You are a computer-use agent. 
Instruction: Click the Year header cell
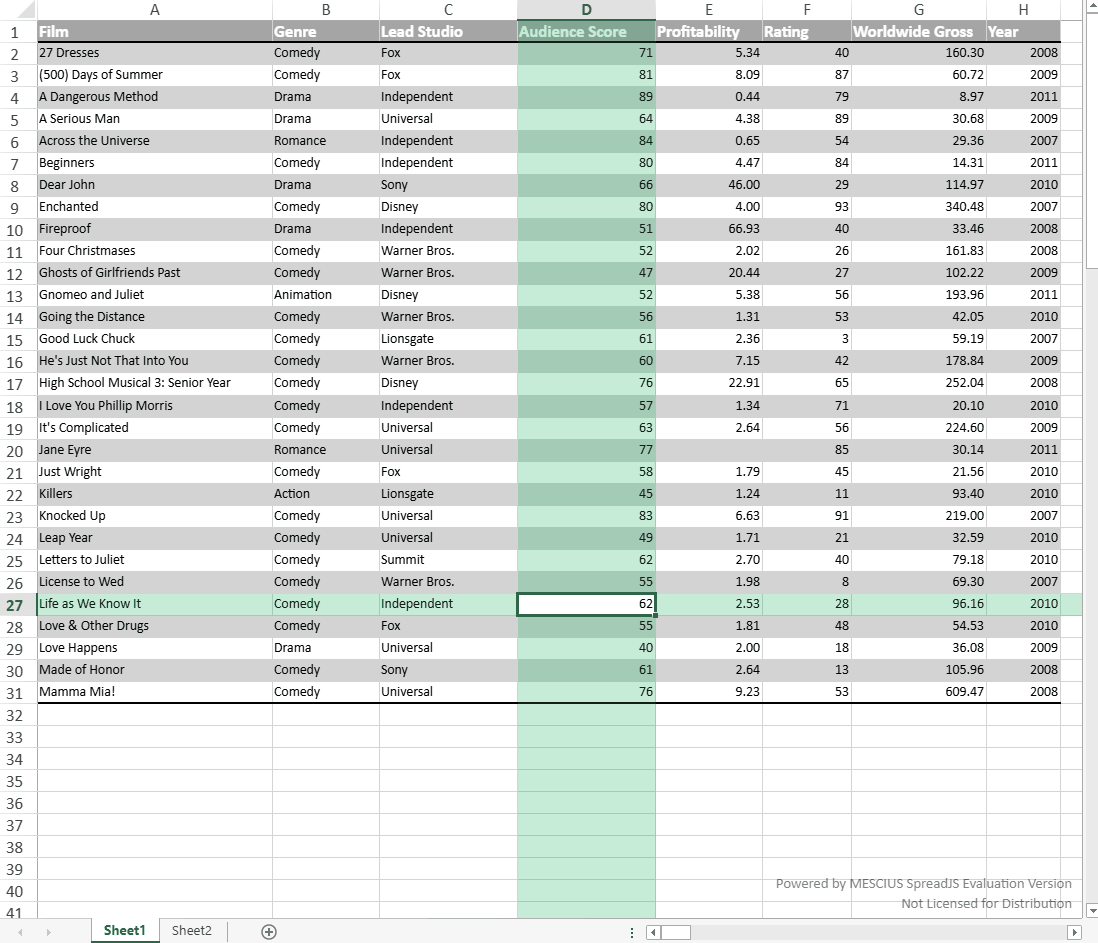click(x=1023, y=32)
